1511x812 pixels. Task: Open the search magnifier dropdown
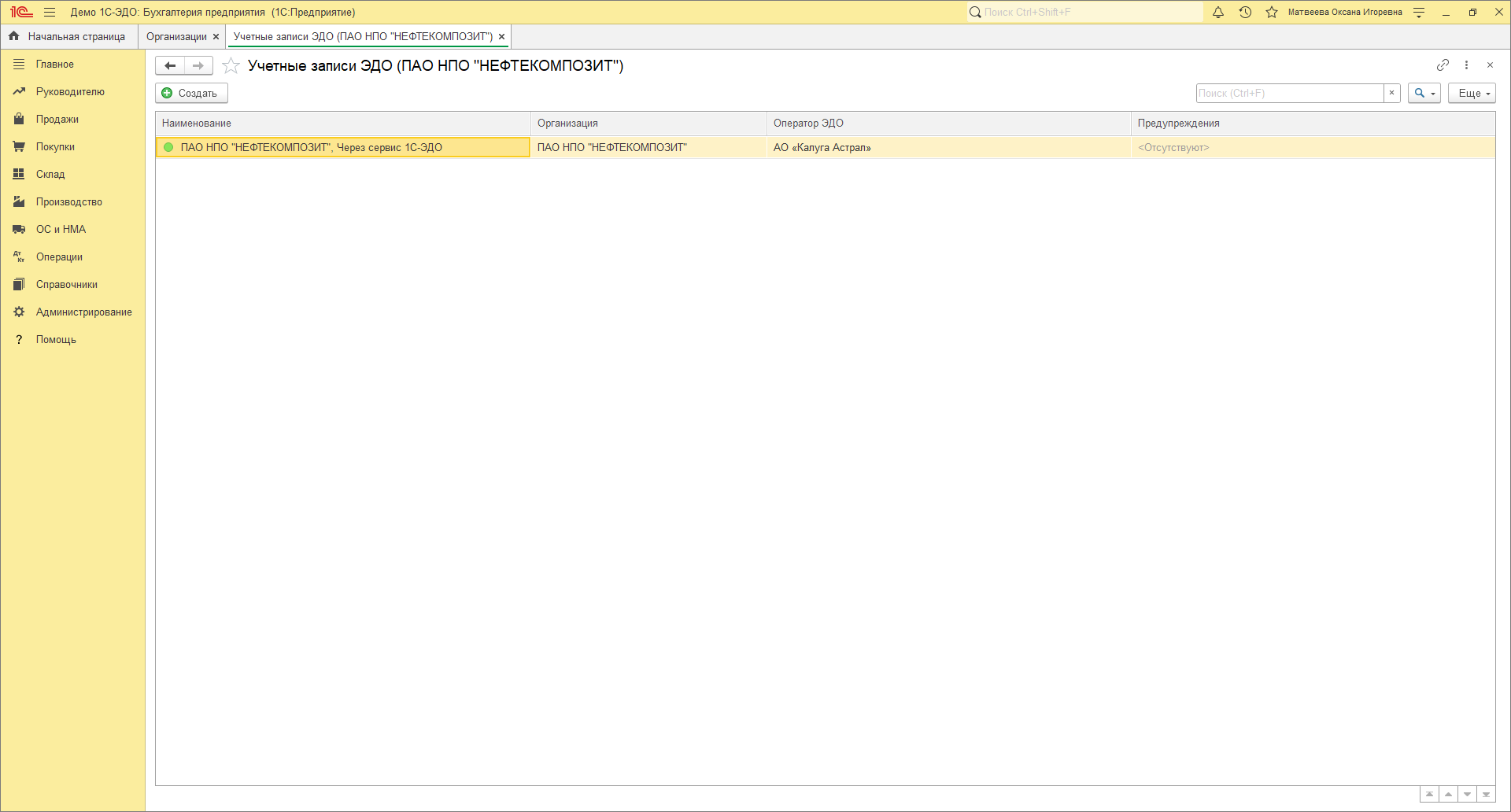[1424, 93]
